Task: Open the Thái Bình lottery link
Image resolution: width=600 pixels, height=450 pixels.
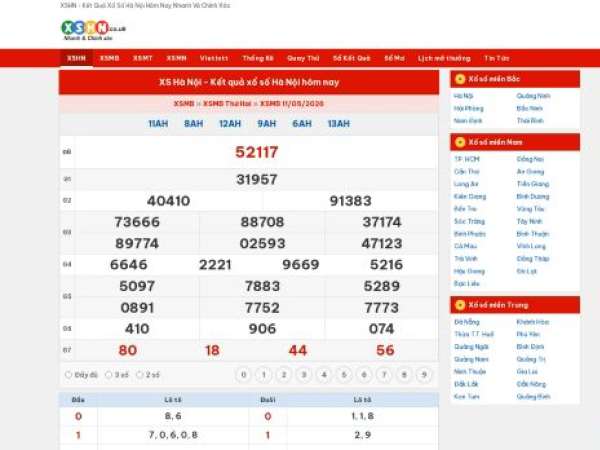Action: coord(530,121)
